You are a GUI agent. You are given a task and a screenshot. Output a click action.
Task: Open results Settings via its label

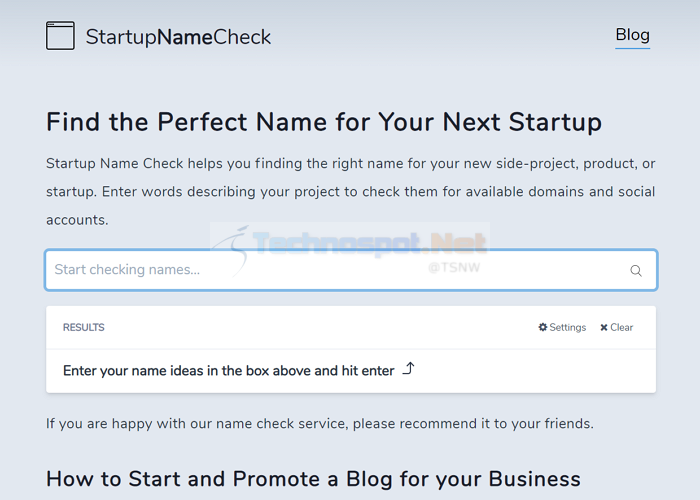(567, 327)
